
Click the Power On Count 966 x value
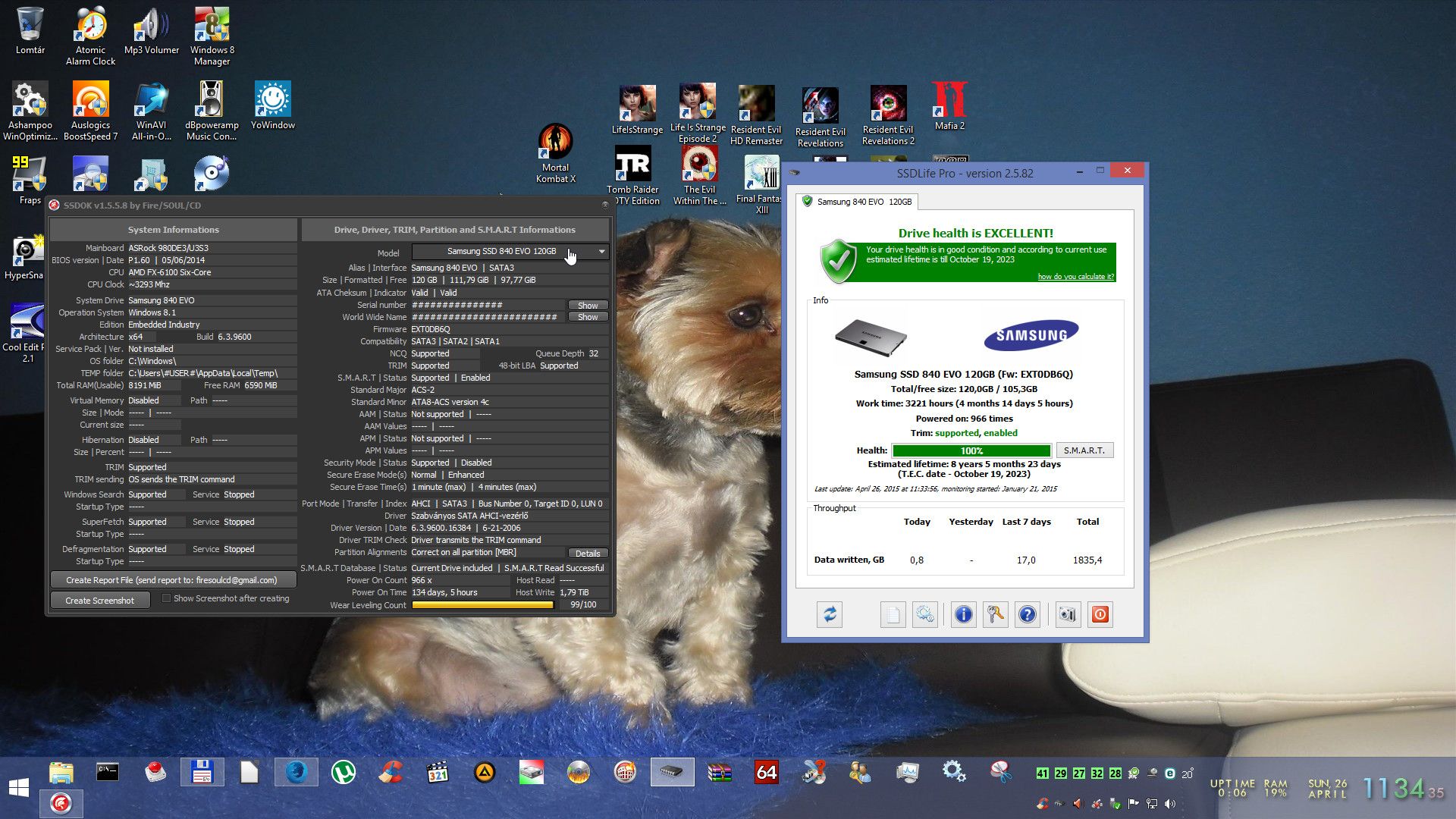click(422, 580)
